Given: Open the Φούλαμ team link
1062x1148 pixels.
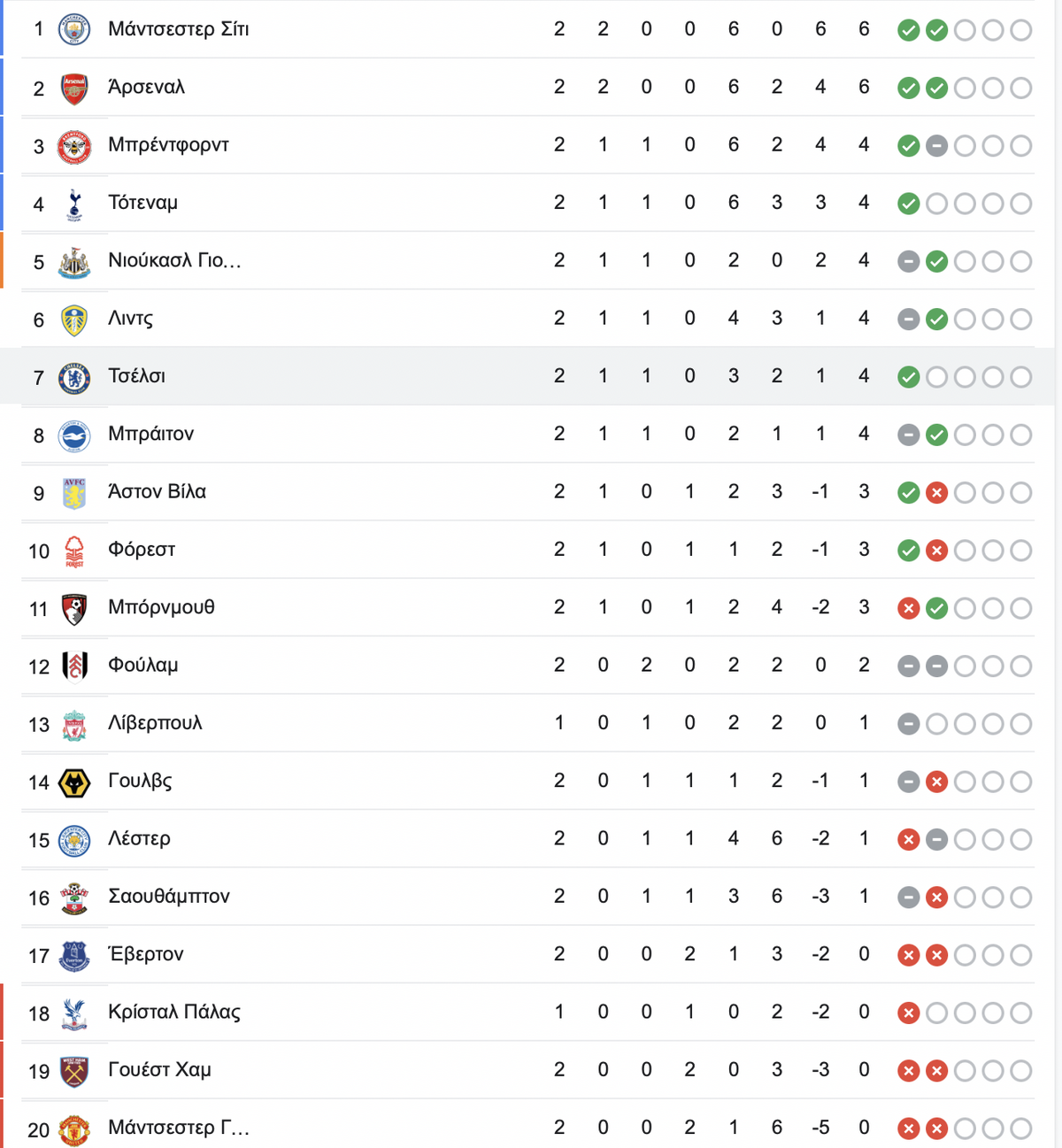Looking at the screenshot, I should [x=142, y=666].
